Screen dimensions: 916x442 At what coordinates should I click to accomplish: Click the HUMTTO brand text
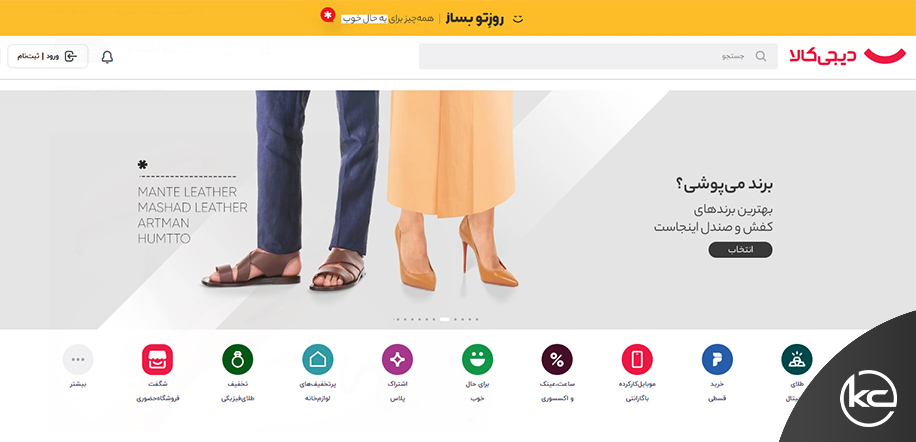click(164, 239)
